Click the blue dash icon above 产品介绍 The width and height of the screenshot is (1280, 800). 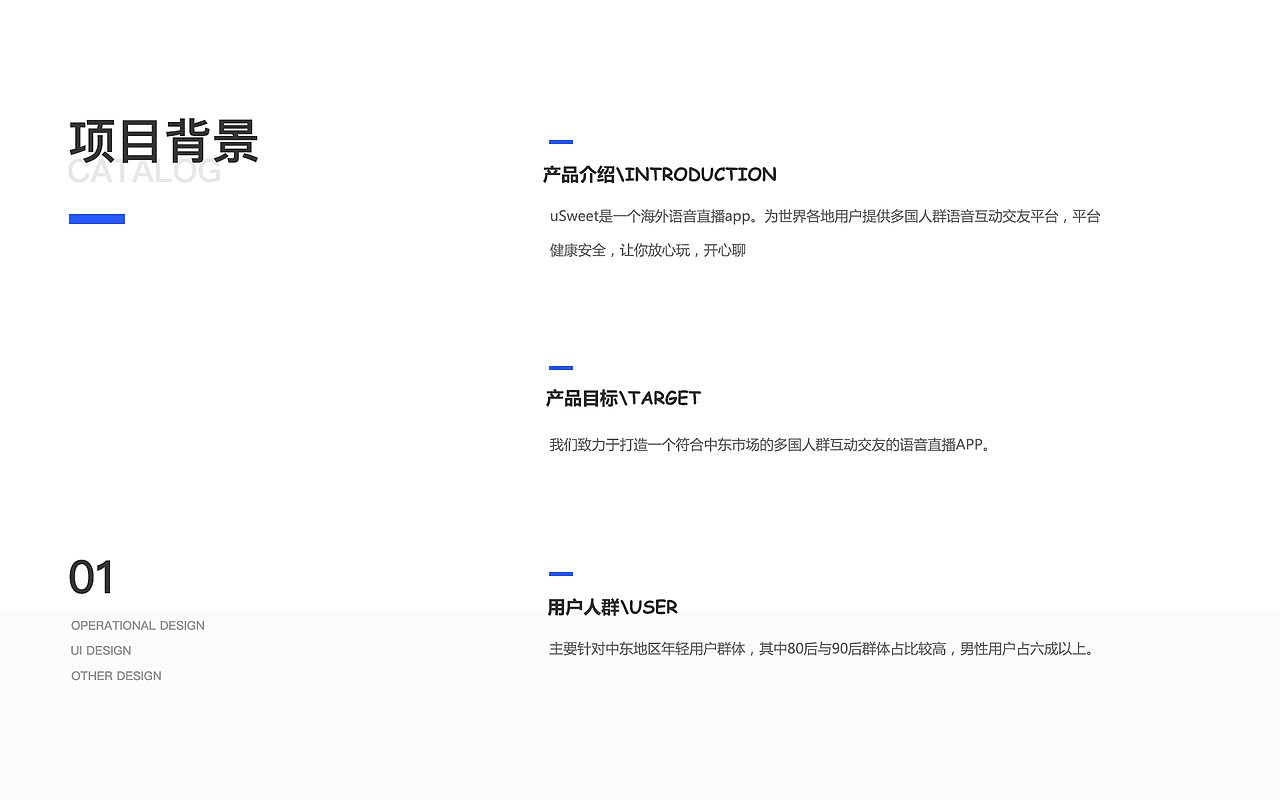(x=560, y=141)
